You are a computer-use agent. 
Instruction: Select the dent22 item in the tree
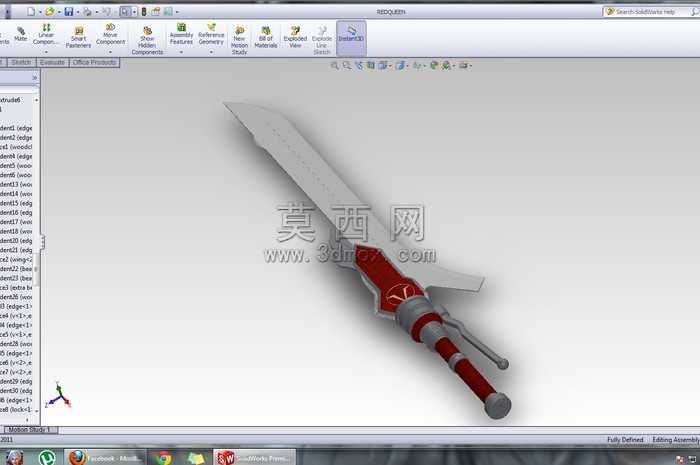coord(16,269)
